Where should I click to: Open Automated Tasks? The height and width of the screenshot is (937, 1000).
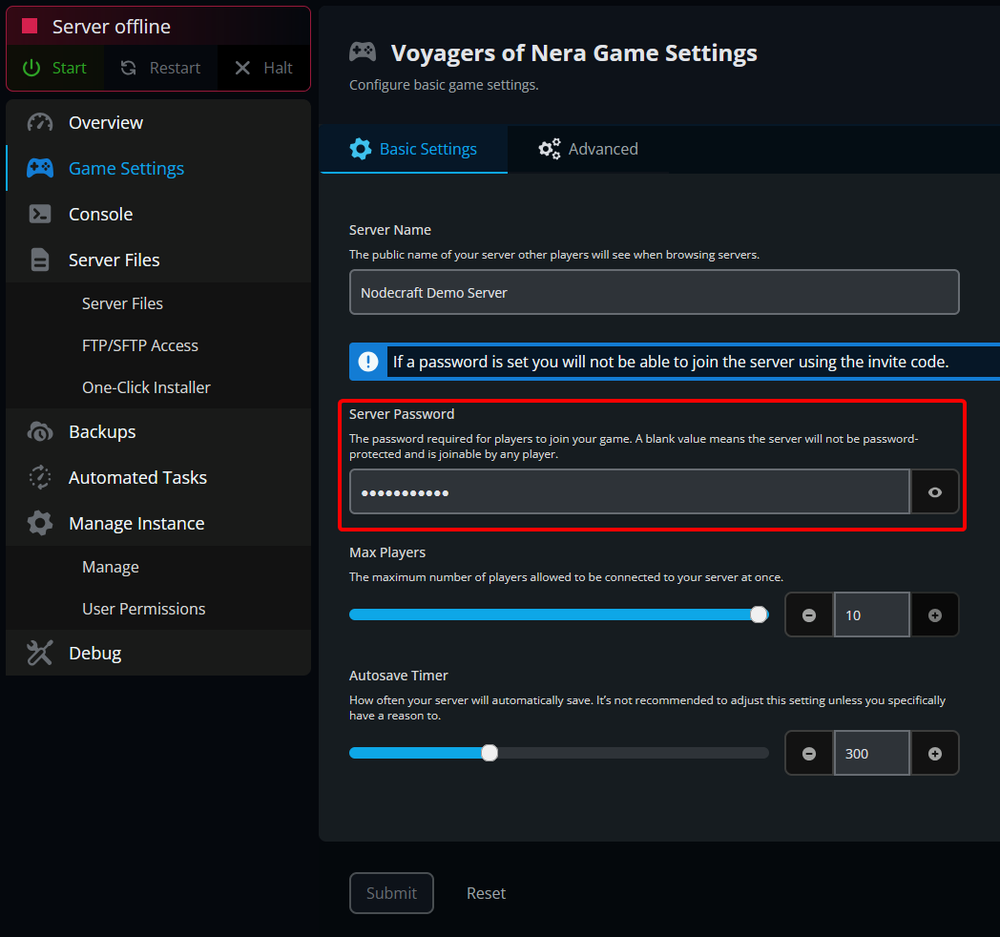tap(158, 477)
